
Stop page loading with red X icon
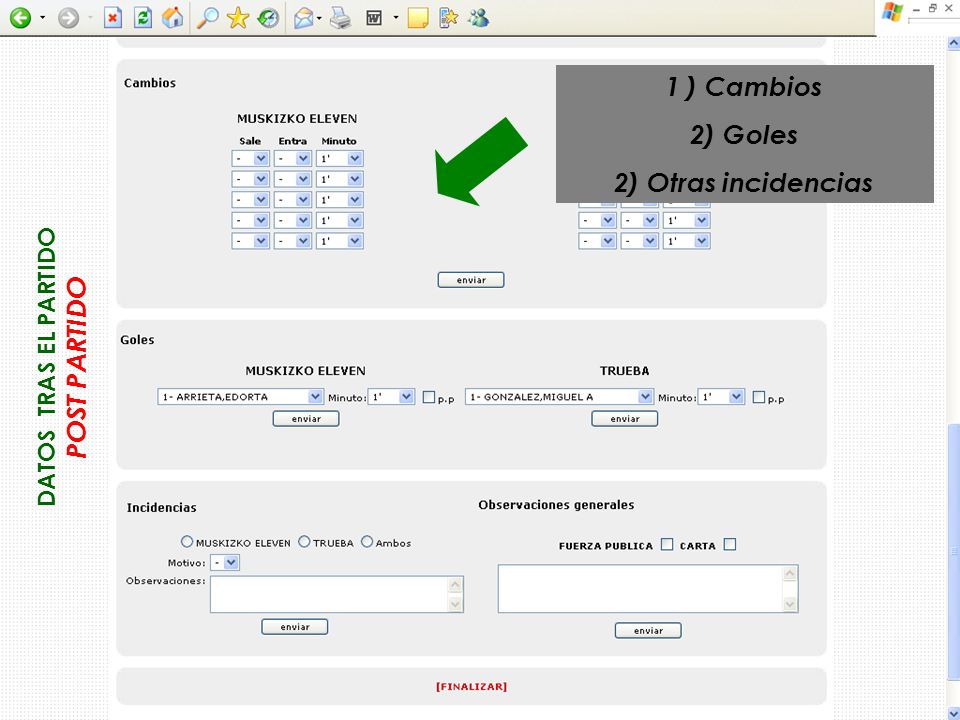113,18
